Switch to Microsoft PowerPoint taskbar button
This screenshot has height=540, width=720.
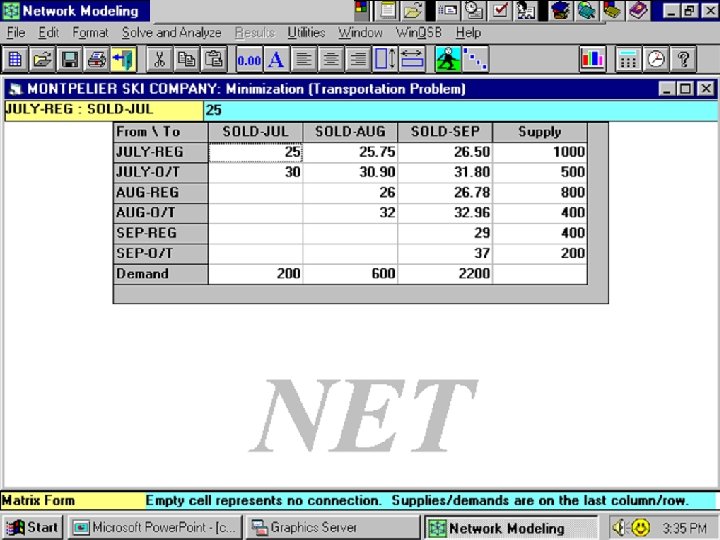coord(155,527)
